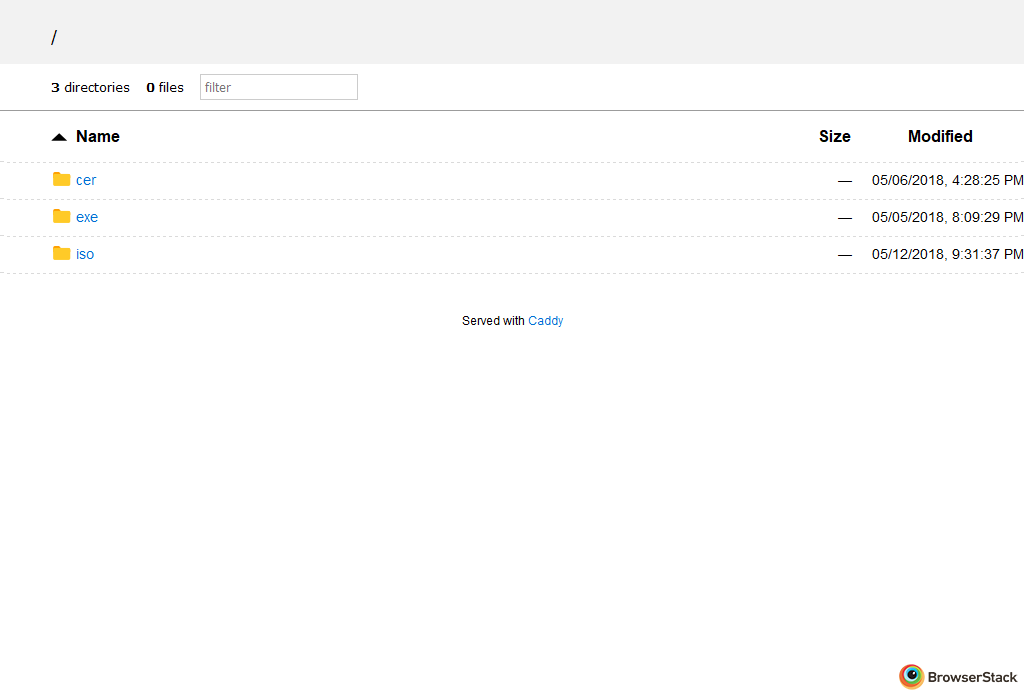Screen dimensions: 1024x696
Task: Sort listing by the Modified header
Action: point(940,136)
